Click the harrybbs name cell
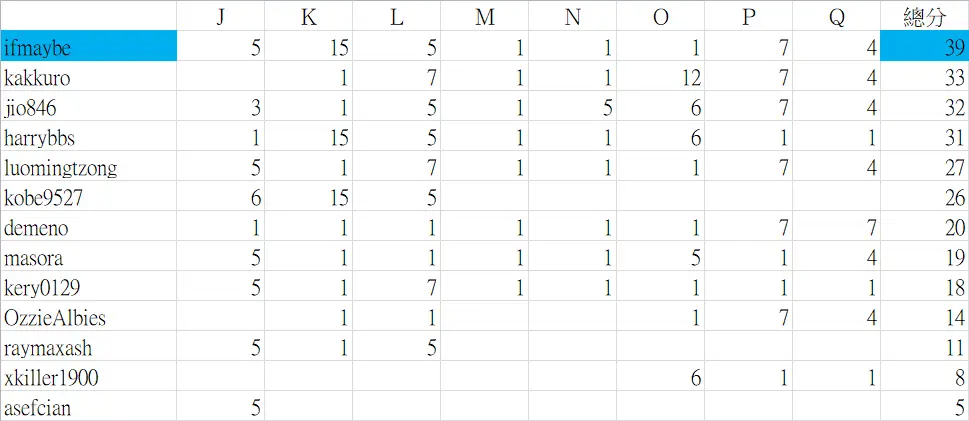This screenshot has width=969, height=421. tap(89, 137)
